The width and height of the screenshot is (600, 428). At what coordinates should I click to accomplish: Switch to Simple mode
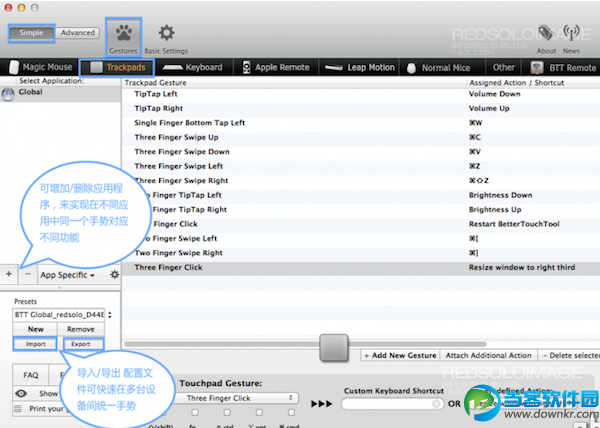click(x=31, y=33)
